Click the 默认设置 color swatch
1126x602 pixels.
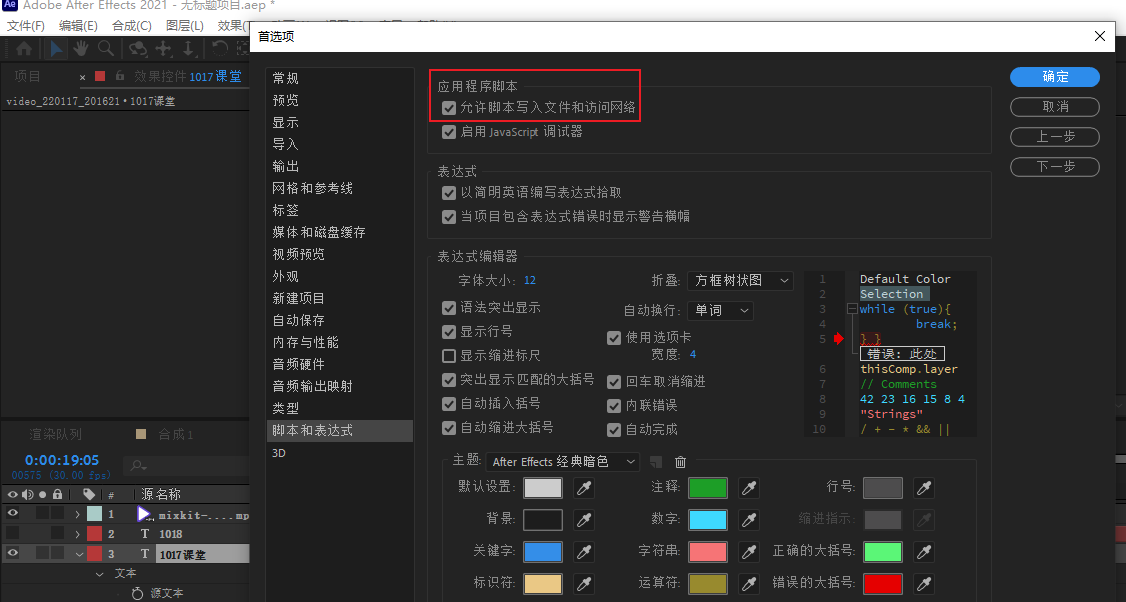543,488
